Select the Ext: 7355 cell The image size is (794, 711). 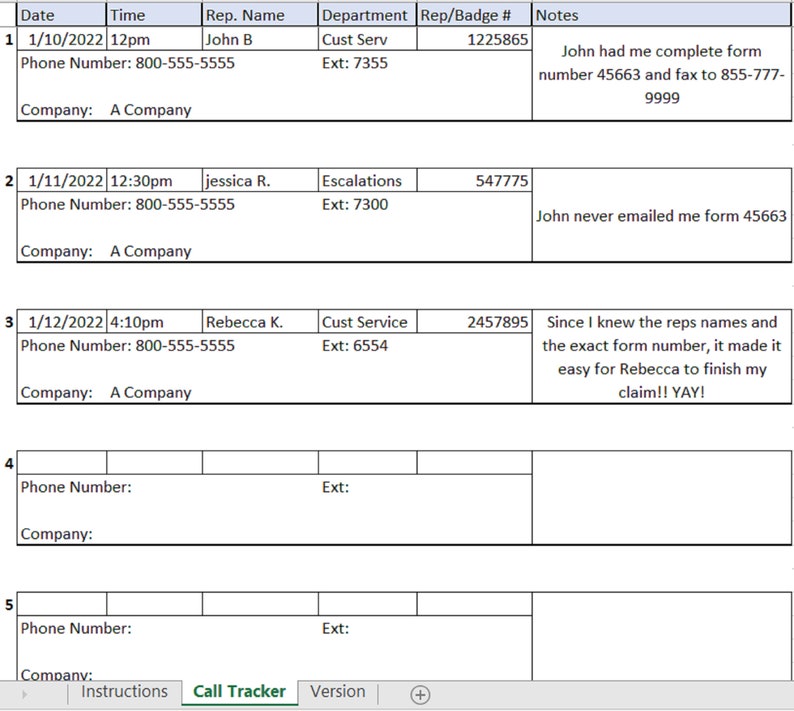355,63
